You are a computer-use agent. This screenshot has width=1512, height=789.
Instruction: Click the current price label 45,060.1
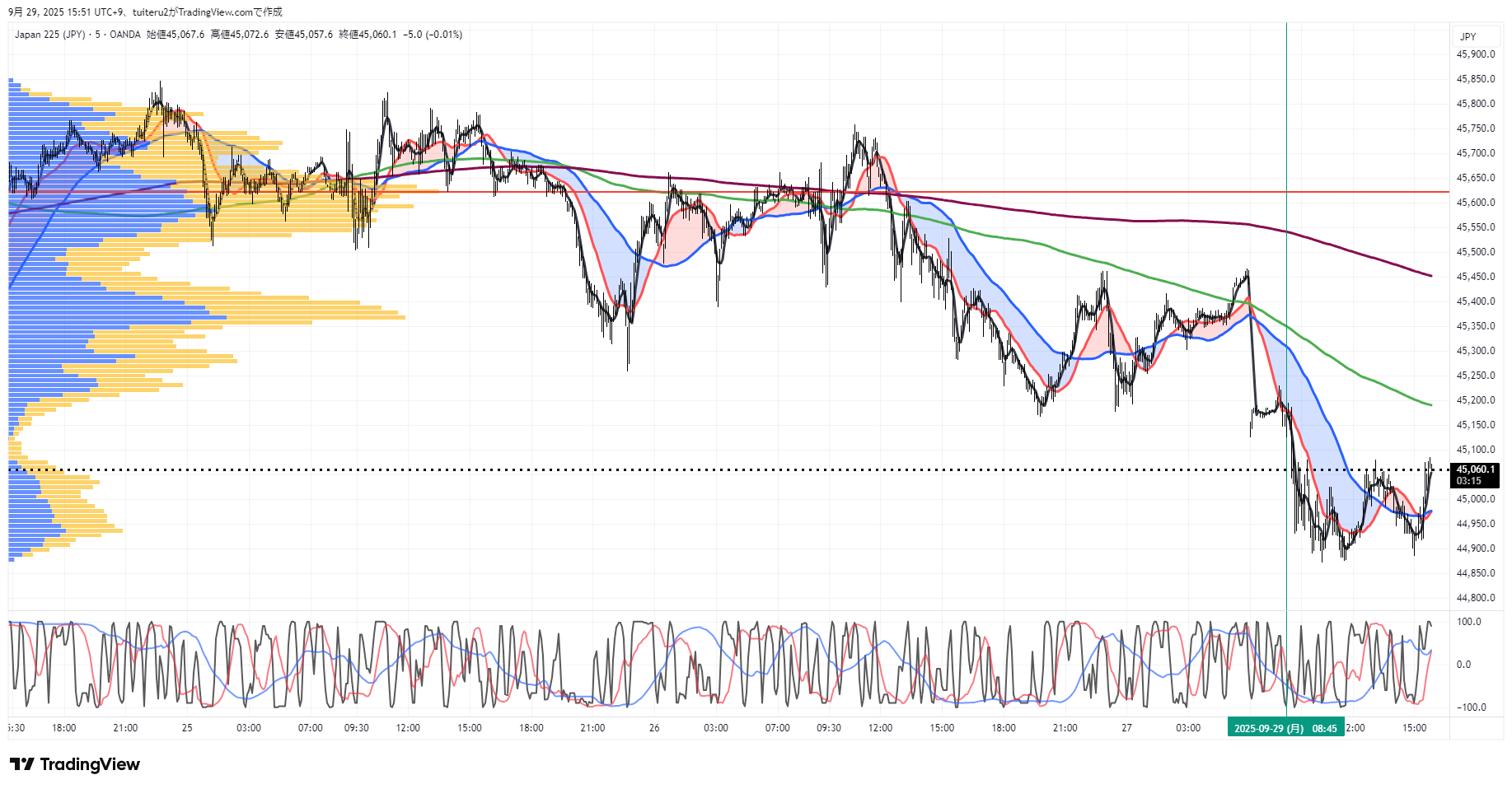[1475, 470]
